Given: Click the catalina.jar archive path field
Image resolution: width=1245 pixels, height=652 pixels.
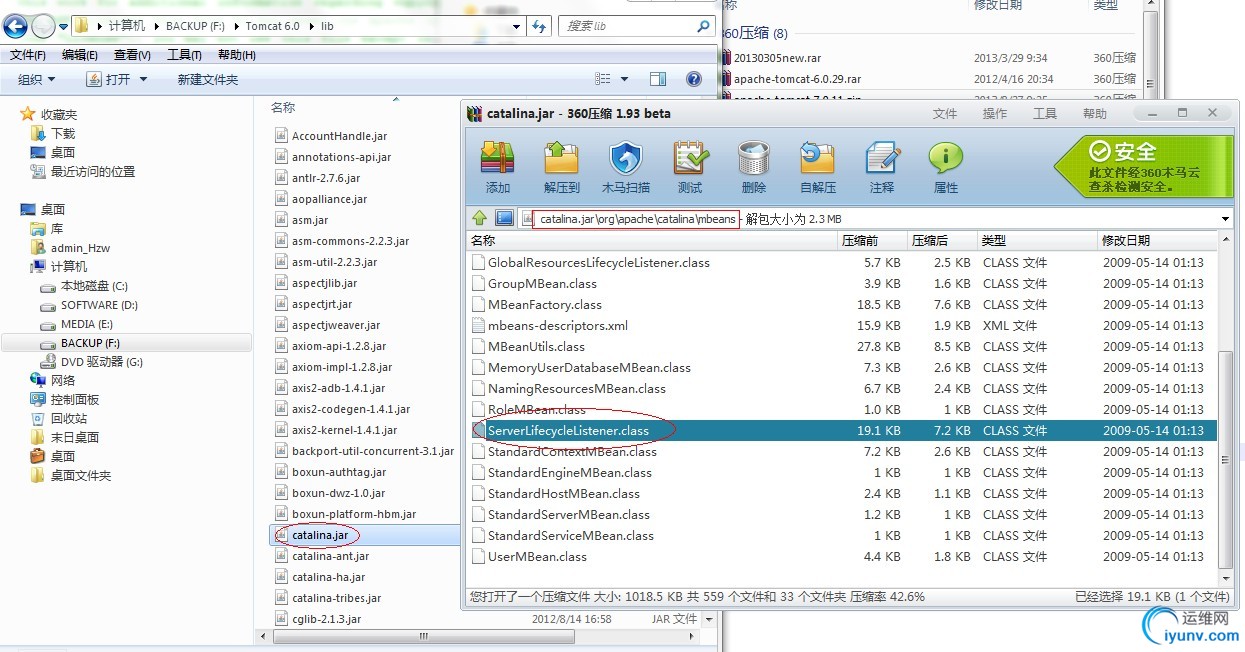Looking at the screenshot, I should coord(636,219).
